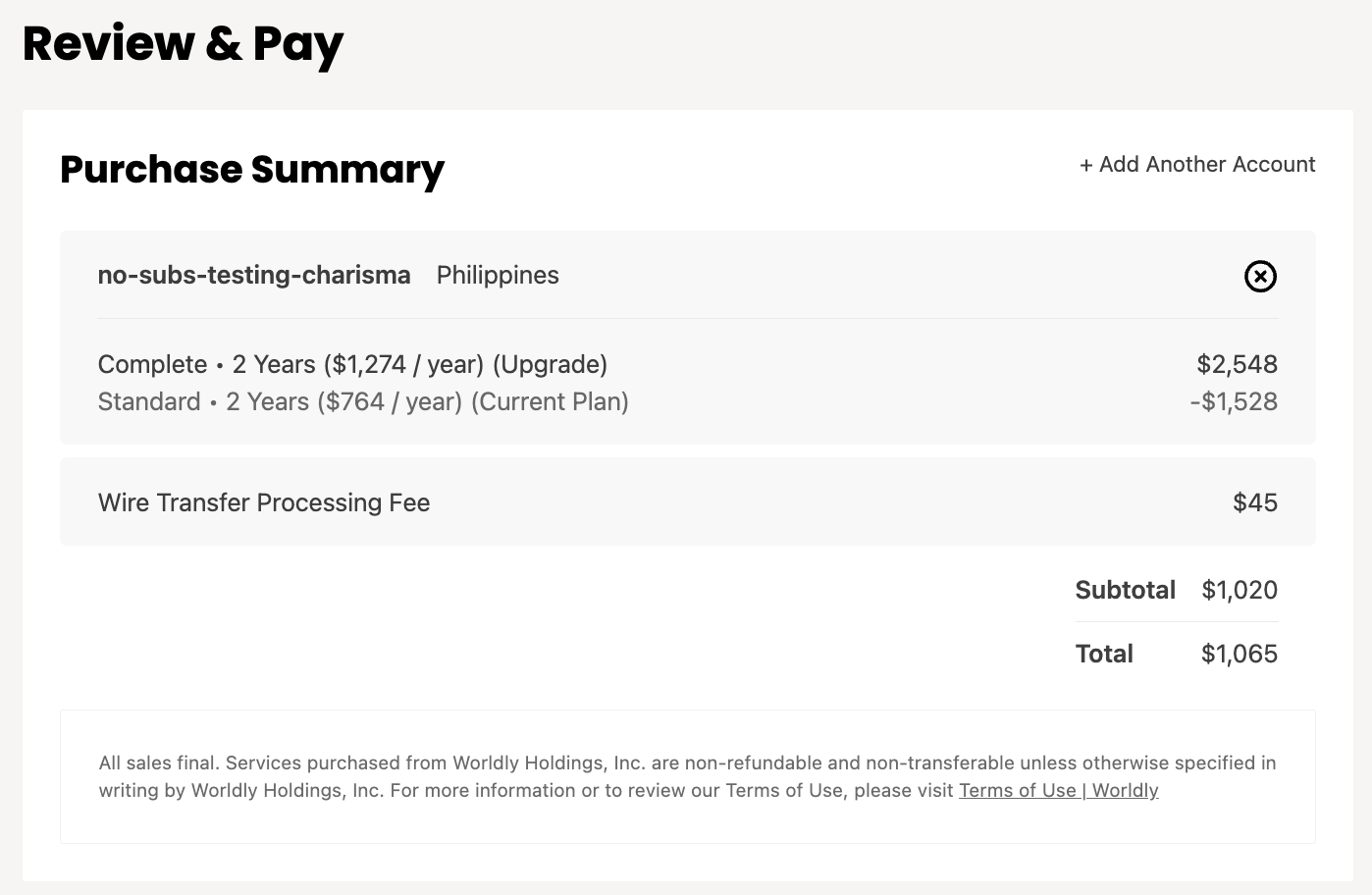Viewport: 1372px width, 895px height.
Task: Click the $2,548 upgrade price
Action: click(x=1237, y=365)
